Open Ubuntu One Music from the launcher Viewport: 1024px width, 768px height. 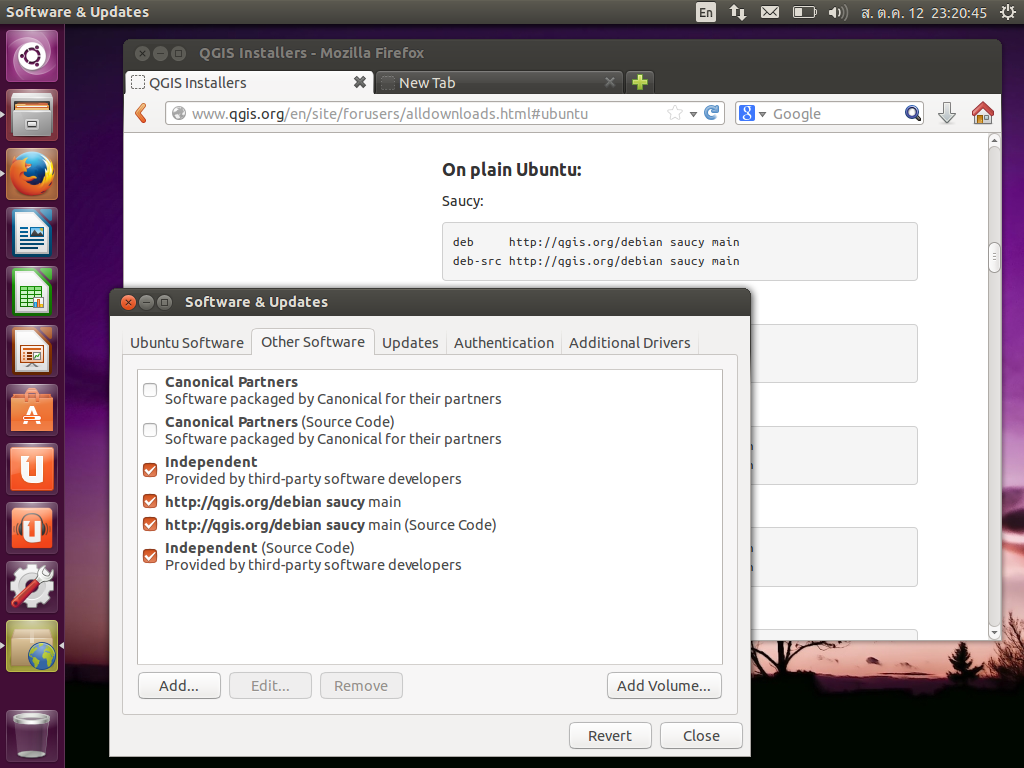click(32, 528)
